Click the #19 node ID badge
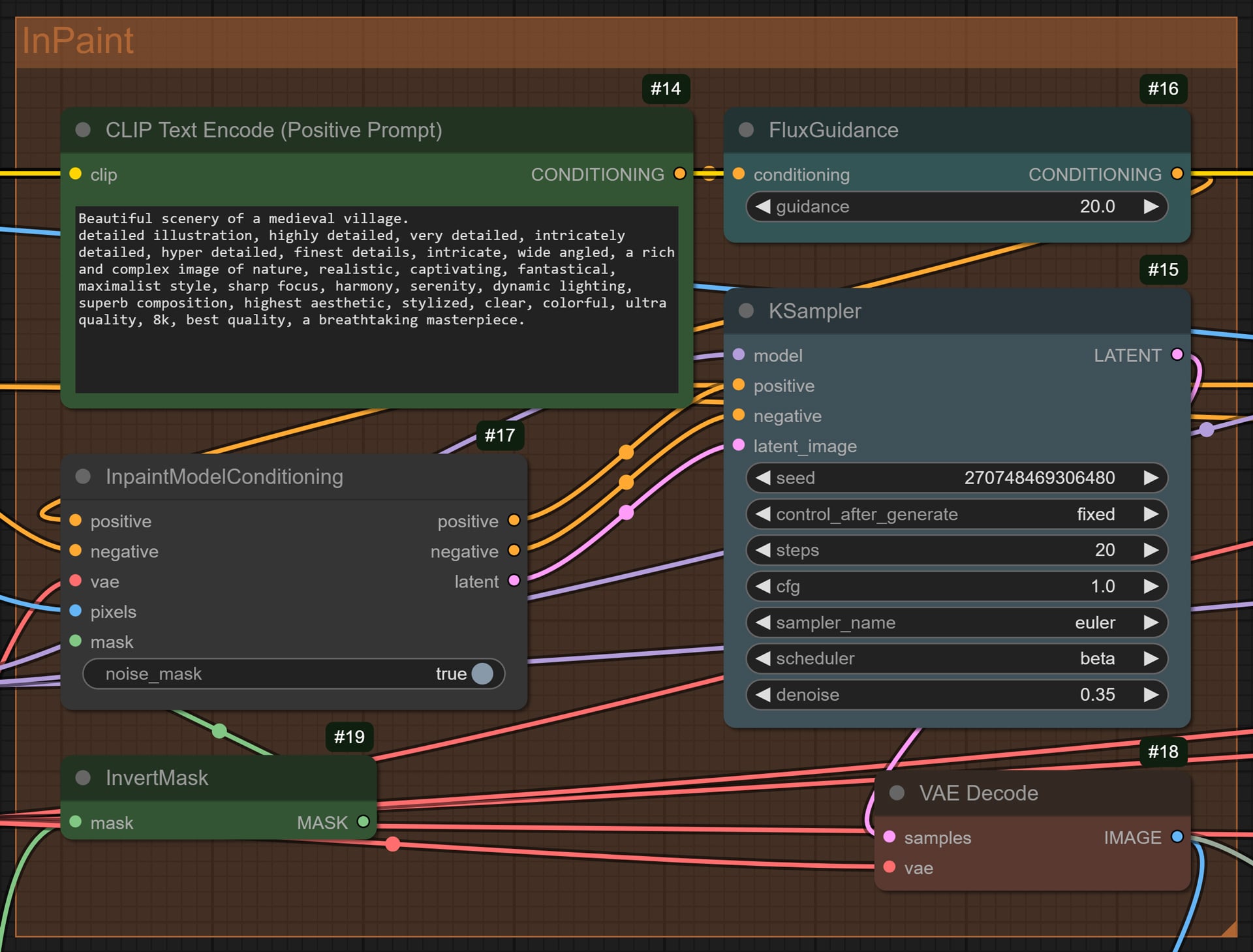The width and height of the screenshot is (1253, 952). pyautogui.click(x=349, y=737)
